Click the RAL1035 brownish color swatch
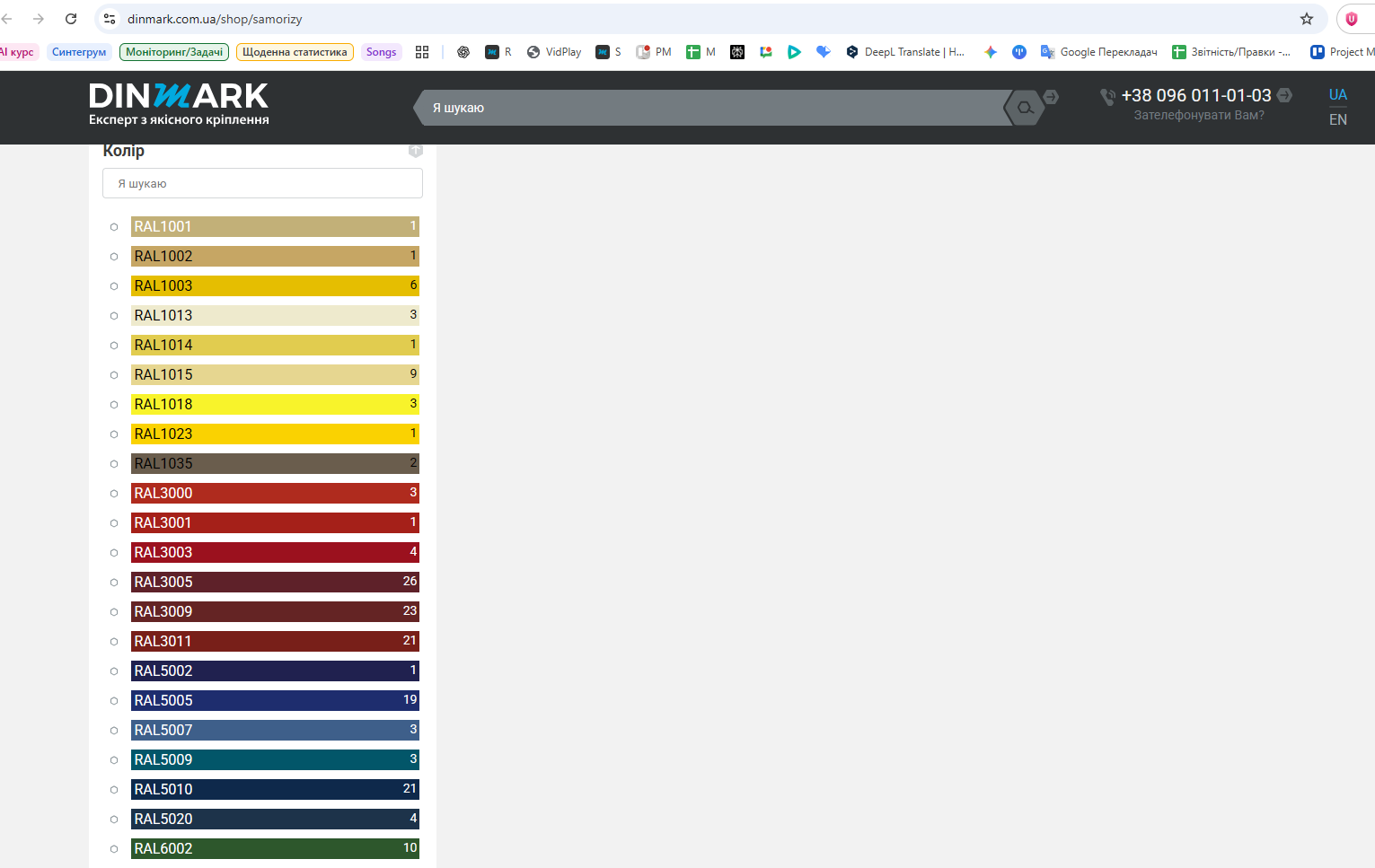This screenshot has height=868, width=1375. click(275, 464)
